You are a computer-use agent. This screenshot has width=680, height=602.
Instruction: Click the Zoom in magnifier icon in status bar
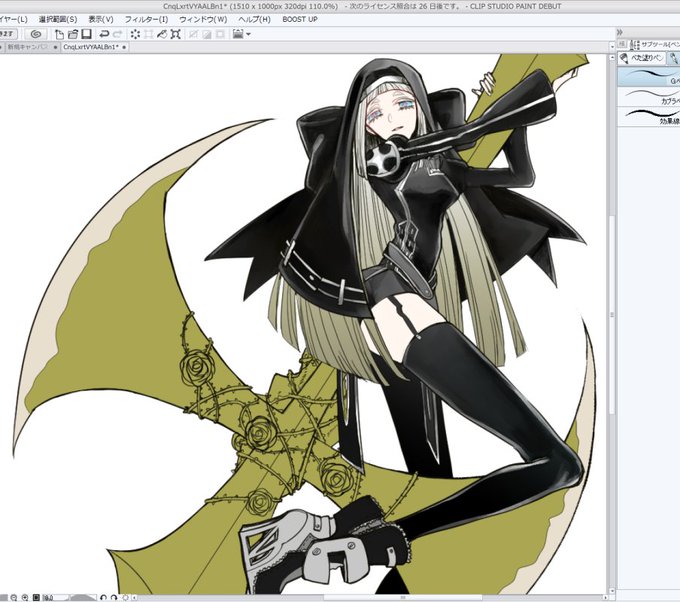25,598
